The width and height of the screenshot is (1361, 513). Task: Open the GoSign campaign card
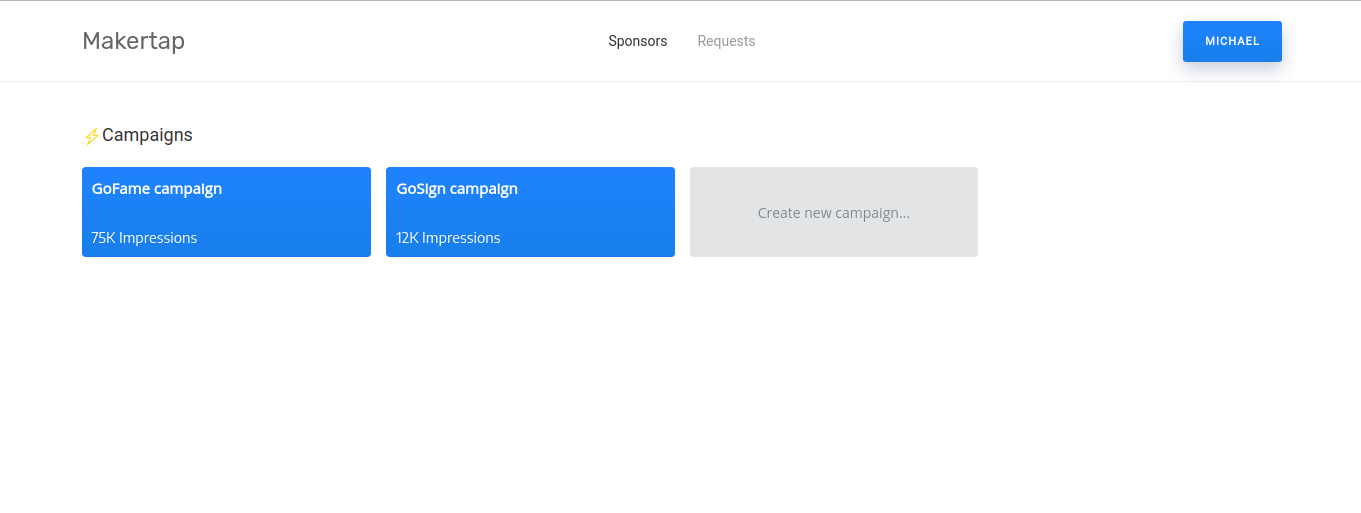click(x=530, y=212)
